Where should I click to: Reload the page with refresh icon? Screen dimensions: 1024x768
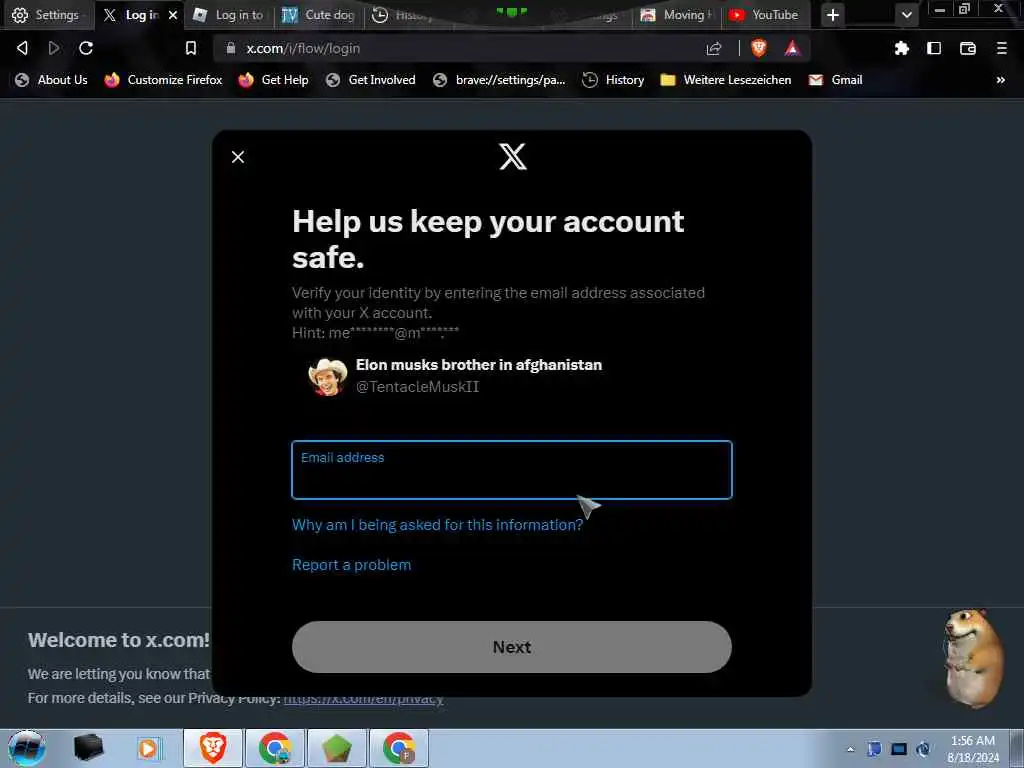tap(86, 48)
